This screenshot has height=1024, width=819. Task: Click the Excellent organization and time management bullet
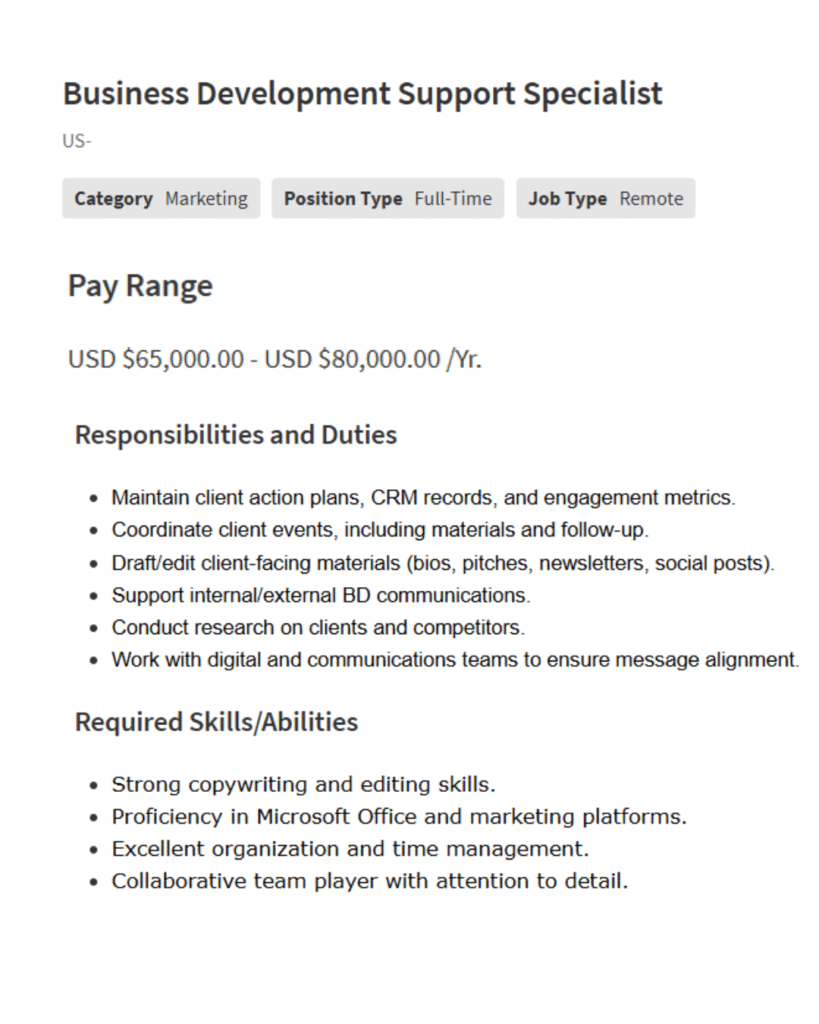350,849
